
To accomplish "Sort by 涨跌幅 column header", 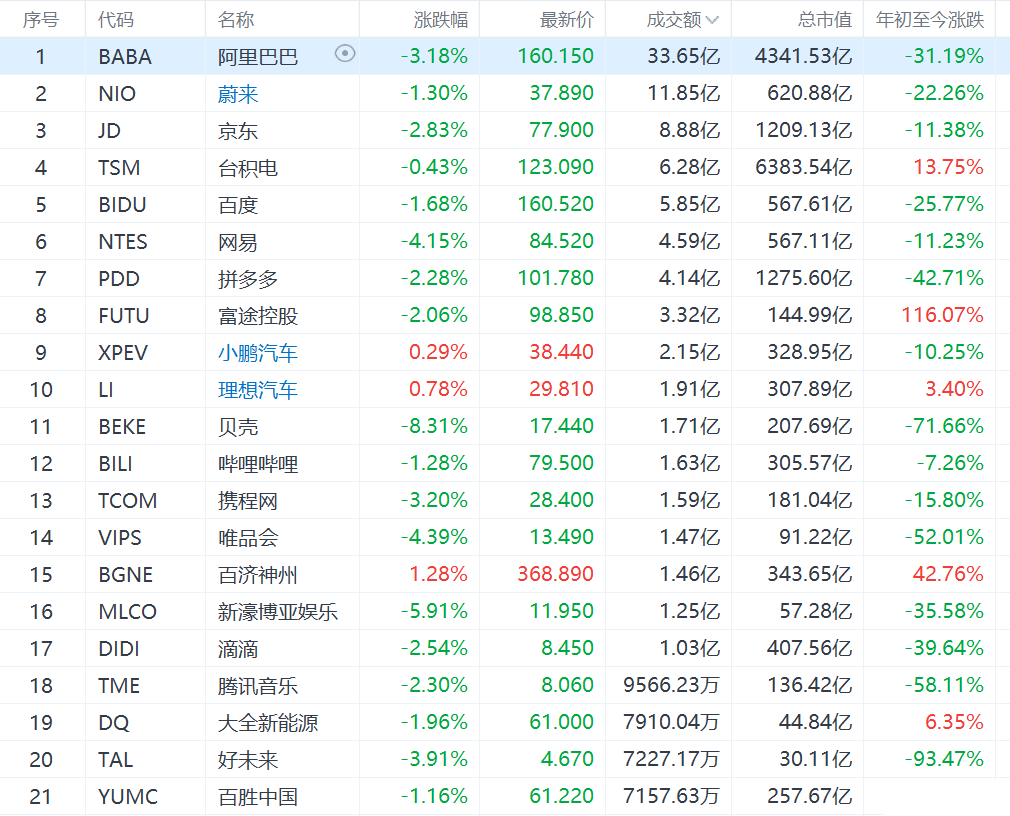I will point(441,20).
